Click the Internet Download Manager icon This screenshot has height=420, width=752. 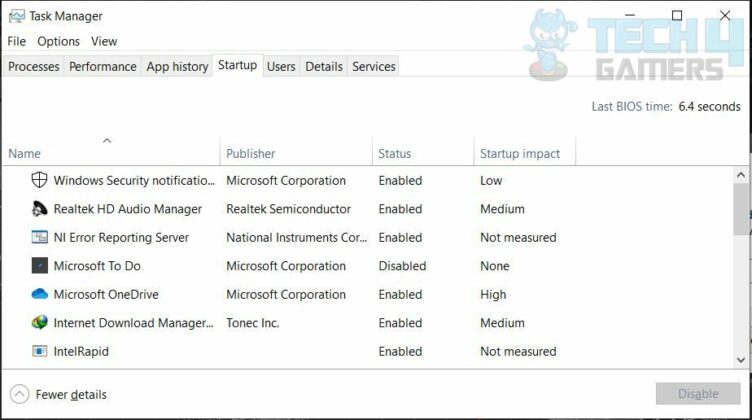pyautogui.click(x=40, y=323)
